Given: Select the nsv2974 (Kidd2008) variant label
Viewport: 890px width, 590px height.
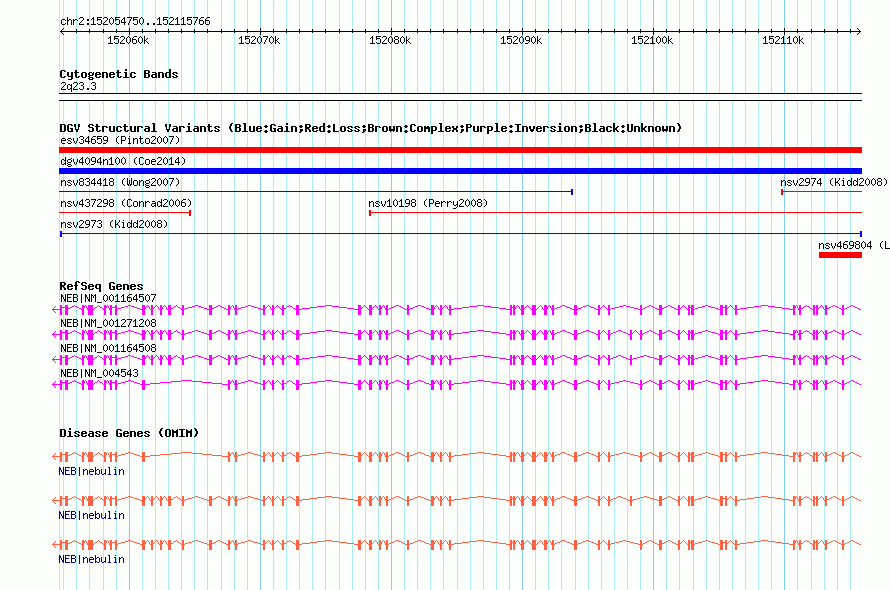Looking at the screenshot, I should point(834,182).
